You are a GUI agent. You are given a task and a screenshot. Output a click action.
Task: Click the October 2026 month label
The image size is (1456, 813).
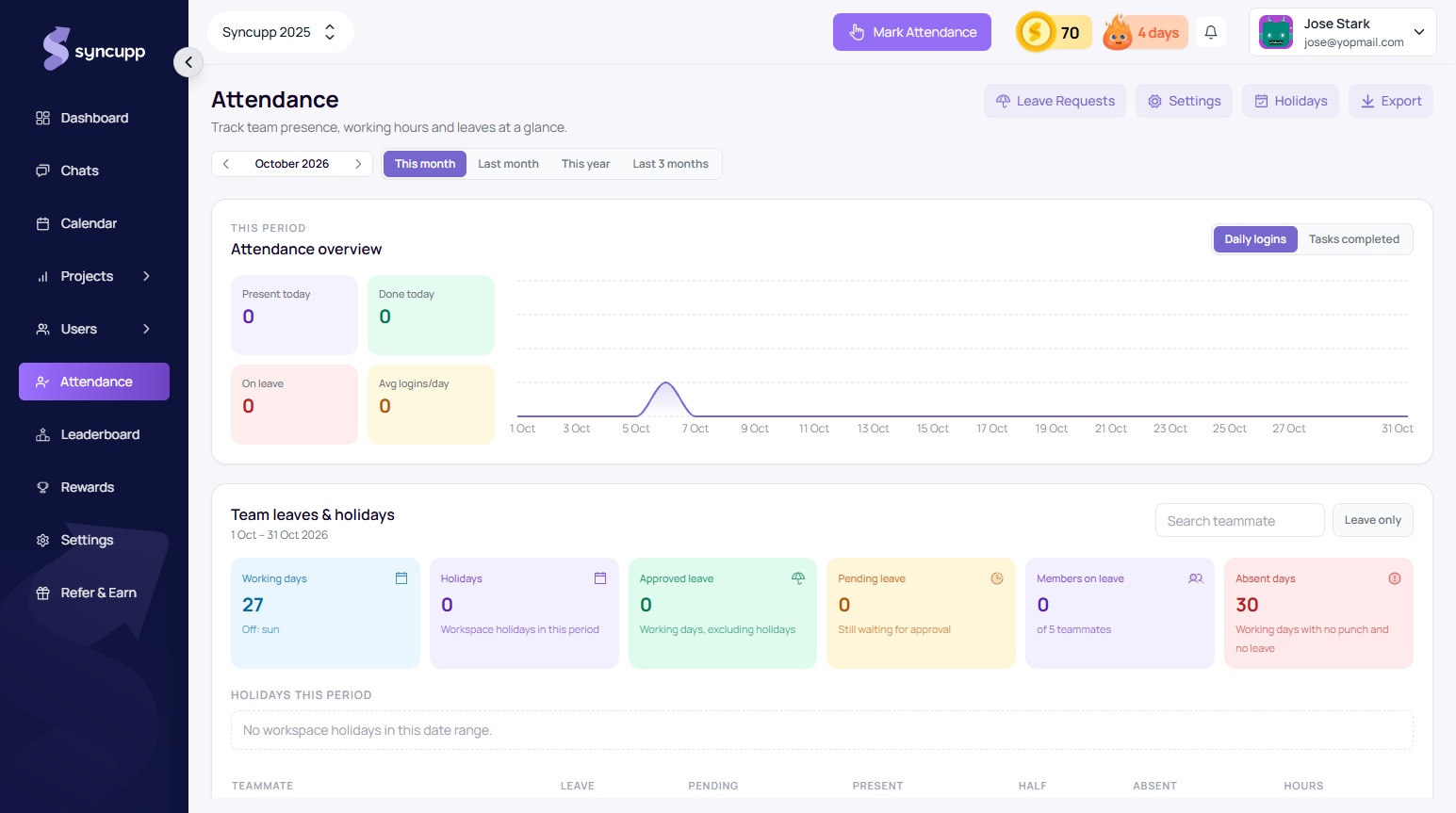[292, 164]
